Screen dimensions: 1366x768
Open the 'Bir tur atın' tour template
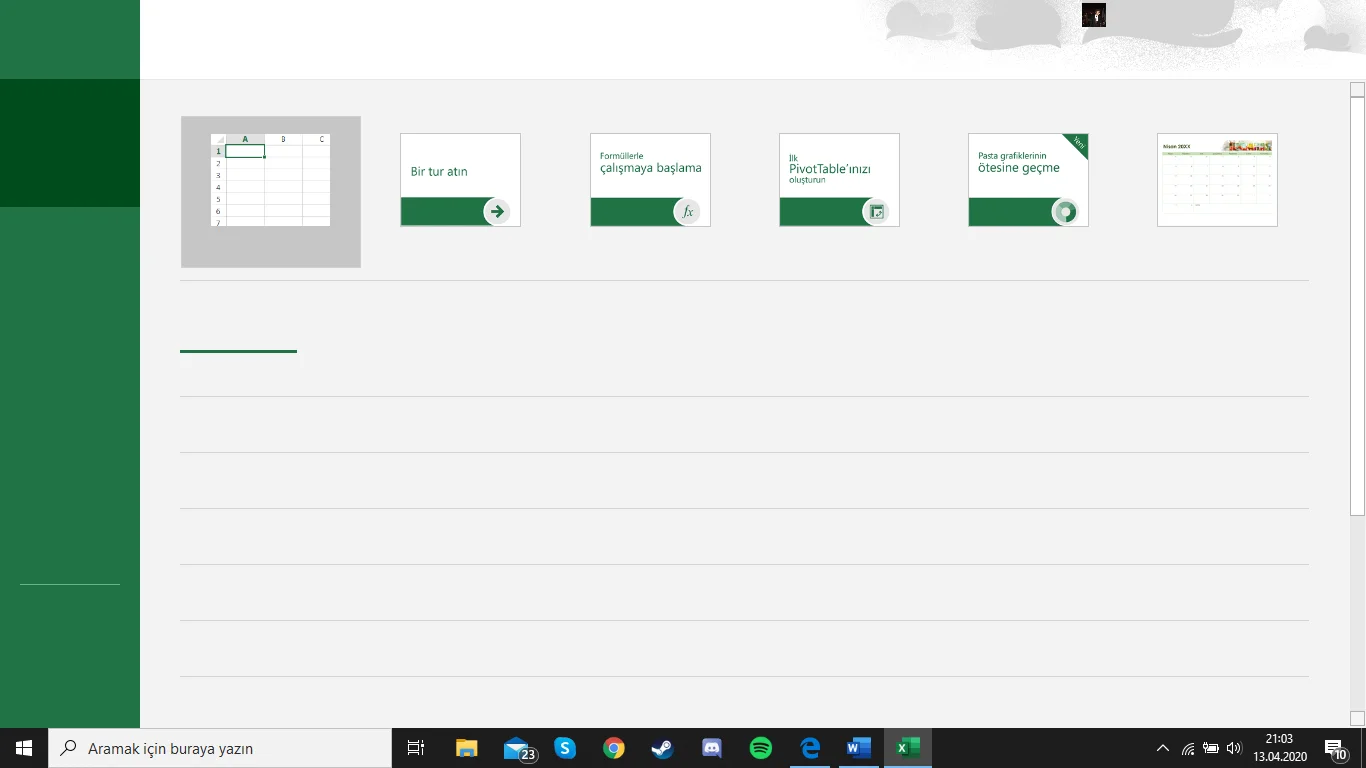click(x=460, y=180)
